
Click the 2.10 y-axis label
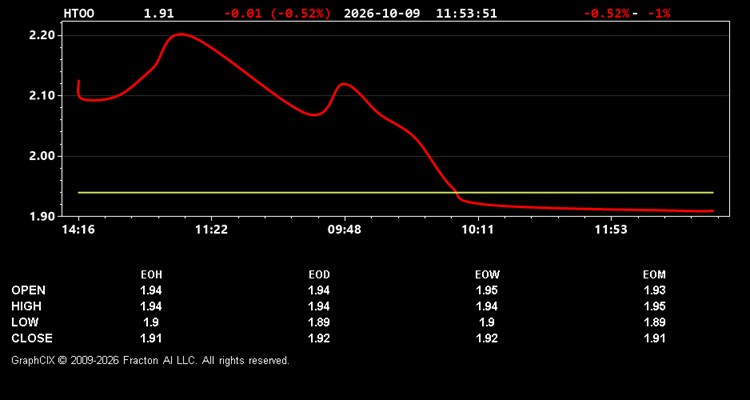pyautogui.click(x=44, y=96)
